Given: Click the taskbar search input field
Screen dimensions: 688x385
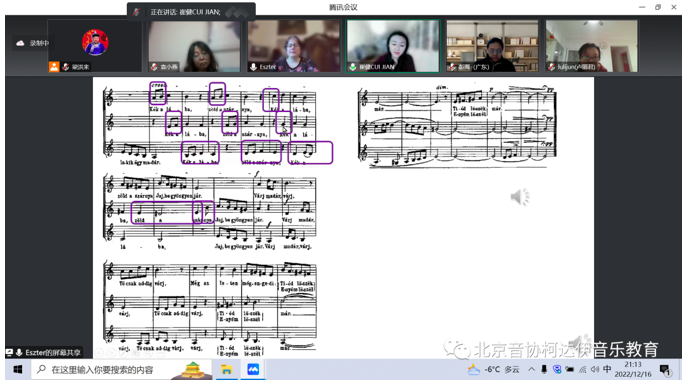Looking at the screenshot, I should pyautogui.click(x=102, y=370).
